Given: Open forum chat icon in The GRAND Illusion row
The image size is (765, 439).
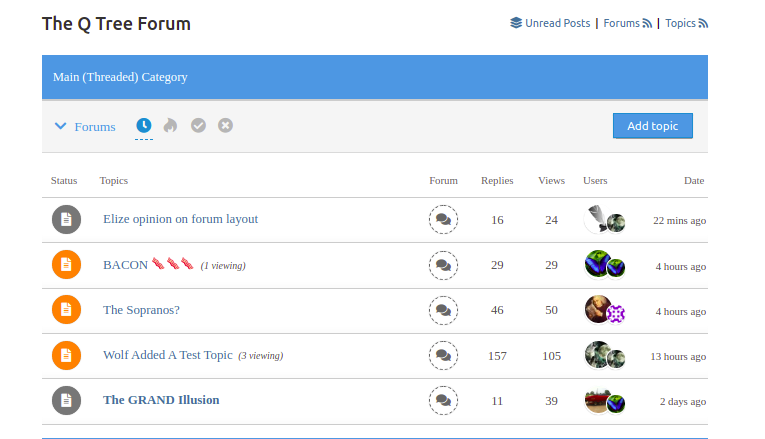Looking at the screenshot, I should click(443, 400).
